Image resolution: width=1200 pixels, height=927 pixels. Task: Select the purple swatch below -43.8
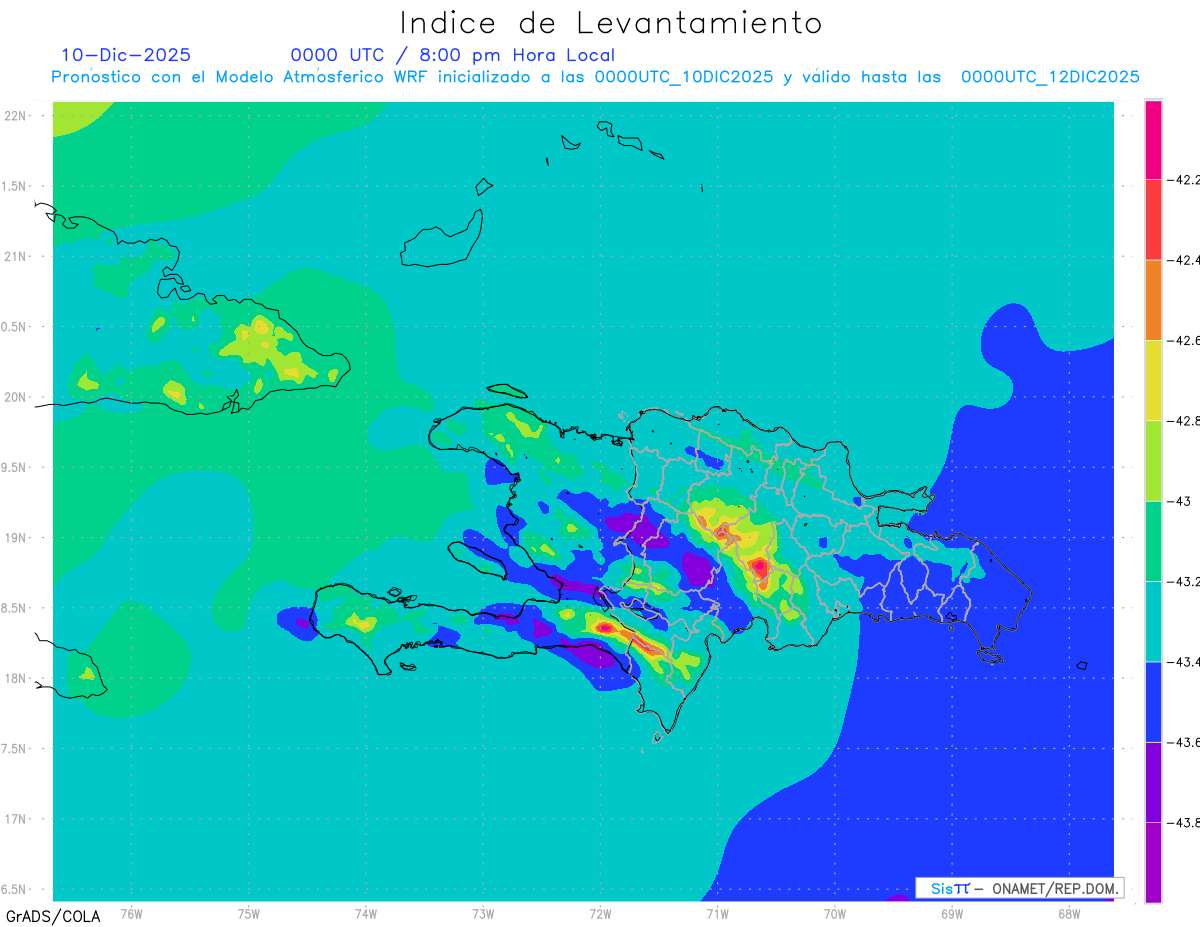1153,862
